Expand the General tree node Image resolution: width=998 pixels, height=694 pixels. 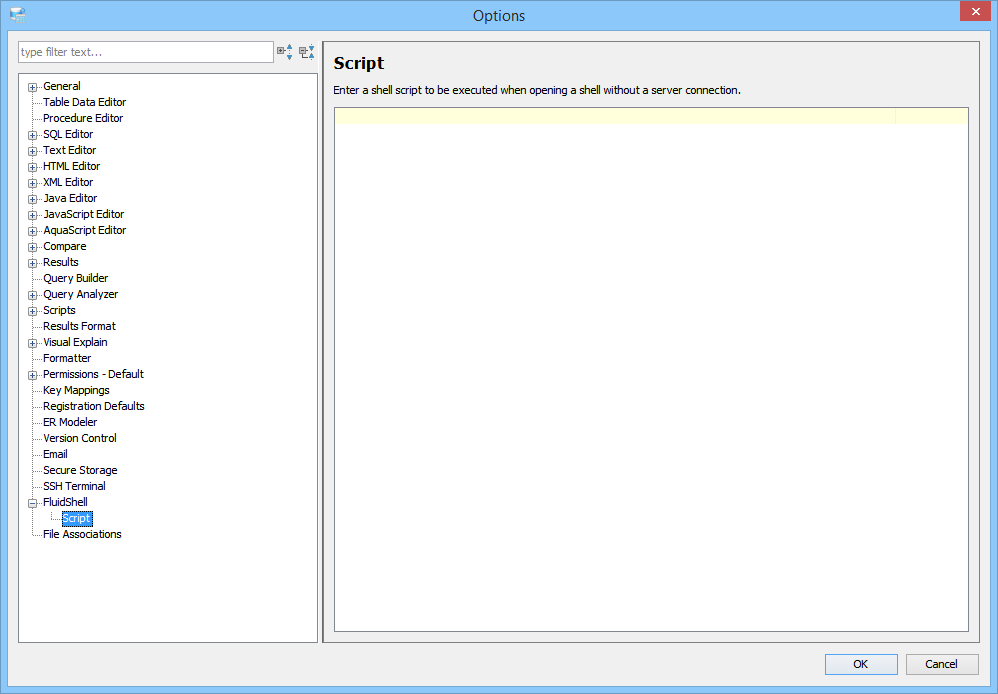(x=32, y=87)
